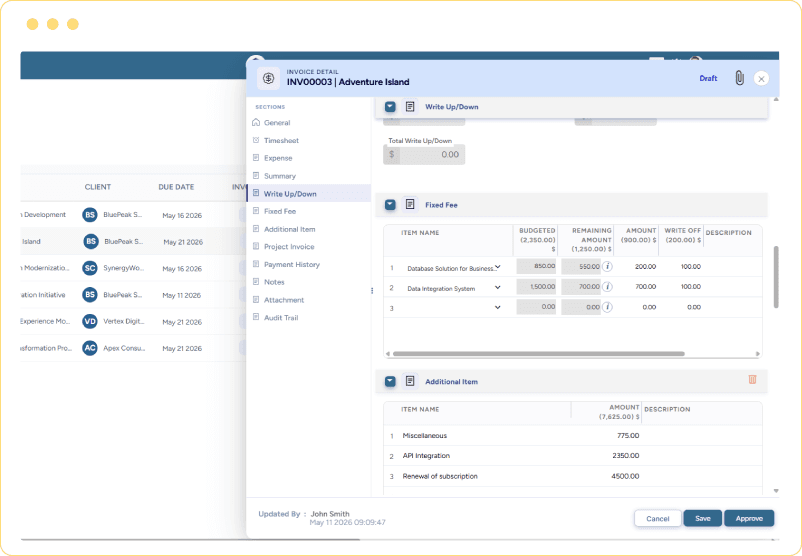Click the Timesheet clock icon in sections
802x556 pixels.
[x=256, y=140]
